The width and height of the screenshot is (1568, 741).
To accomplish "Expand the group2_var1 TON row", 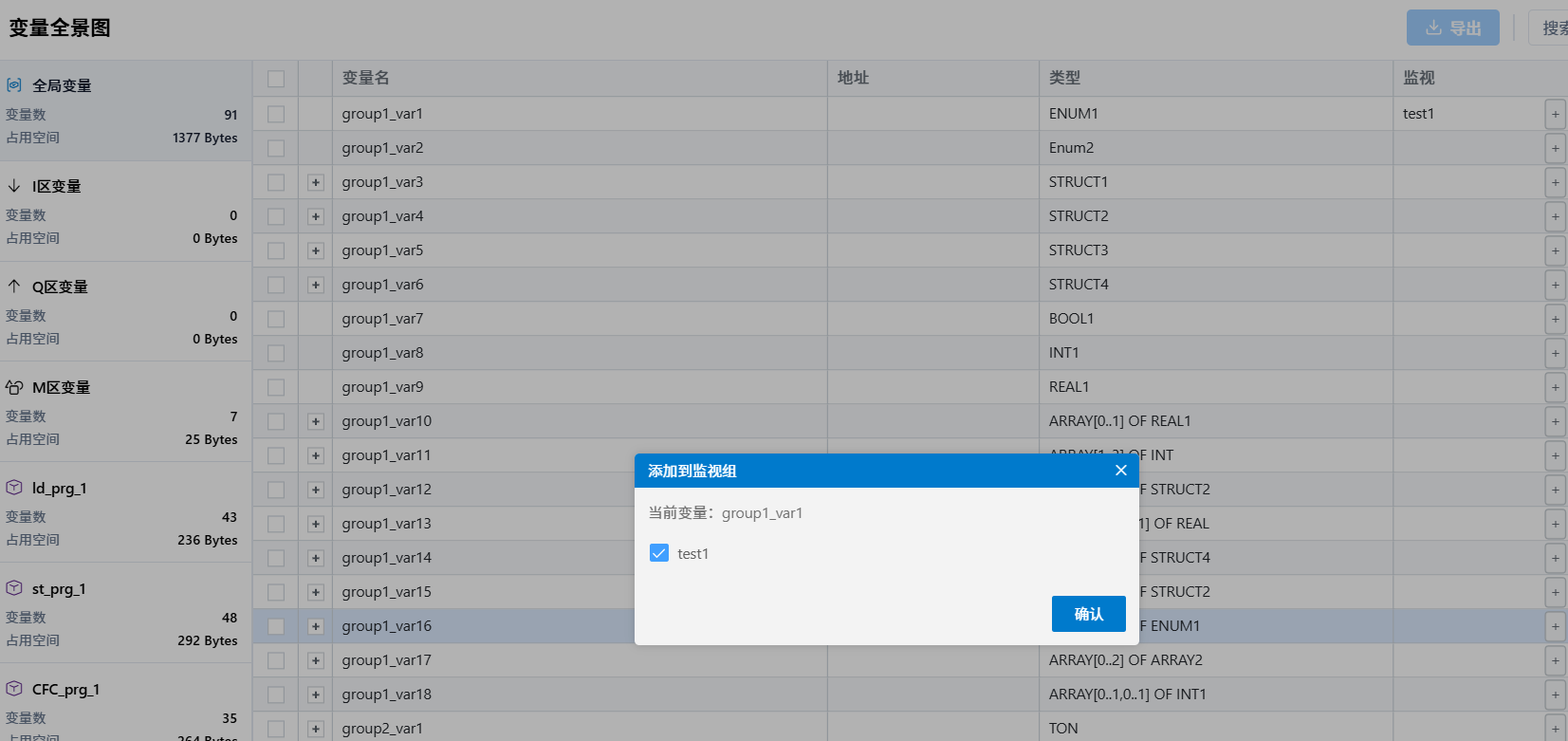I will tap(316, 729).
